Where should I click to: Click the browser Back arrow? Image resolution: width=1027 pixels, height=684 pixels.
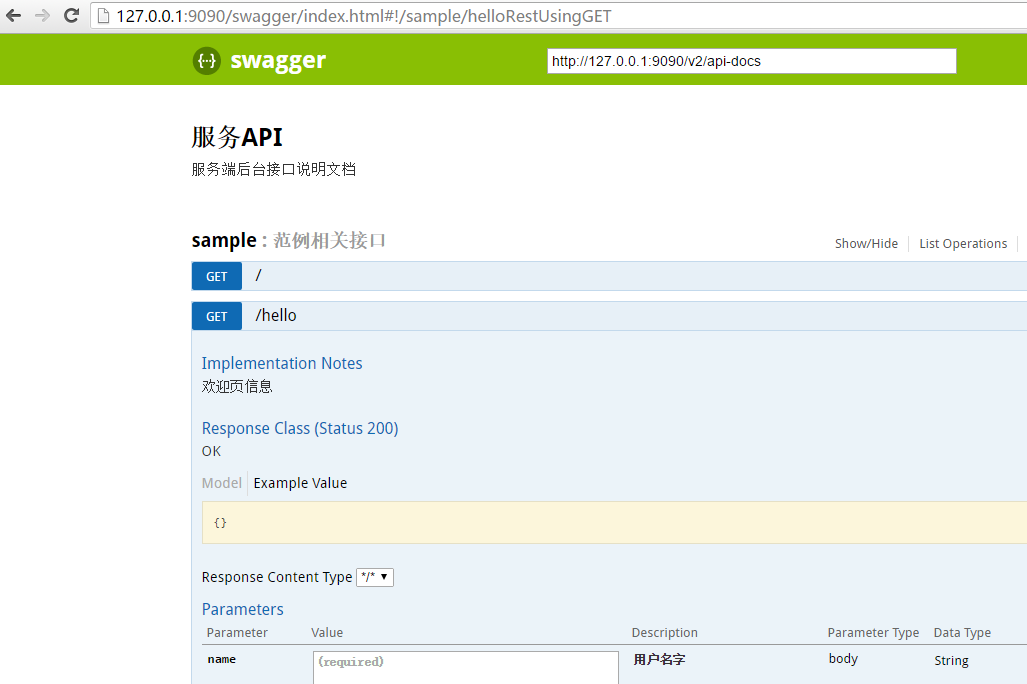click(13, 16)
